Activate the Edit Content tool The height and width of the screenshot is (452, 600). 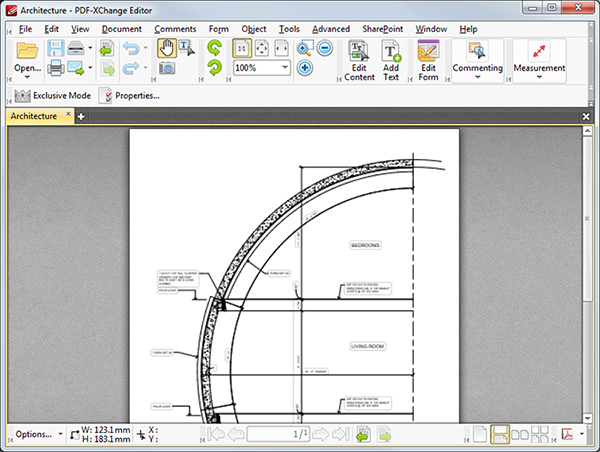point(359,60)
